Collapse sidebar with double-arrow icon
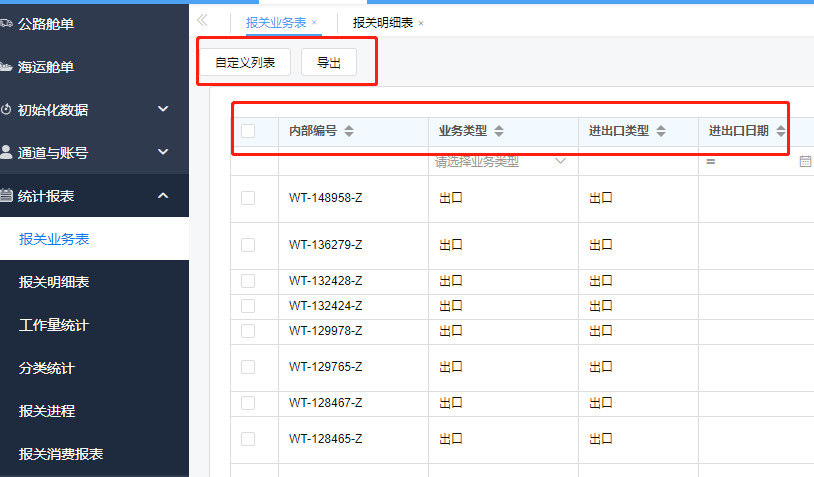 tap(202, 21)
